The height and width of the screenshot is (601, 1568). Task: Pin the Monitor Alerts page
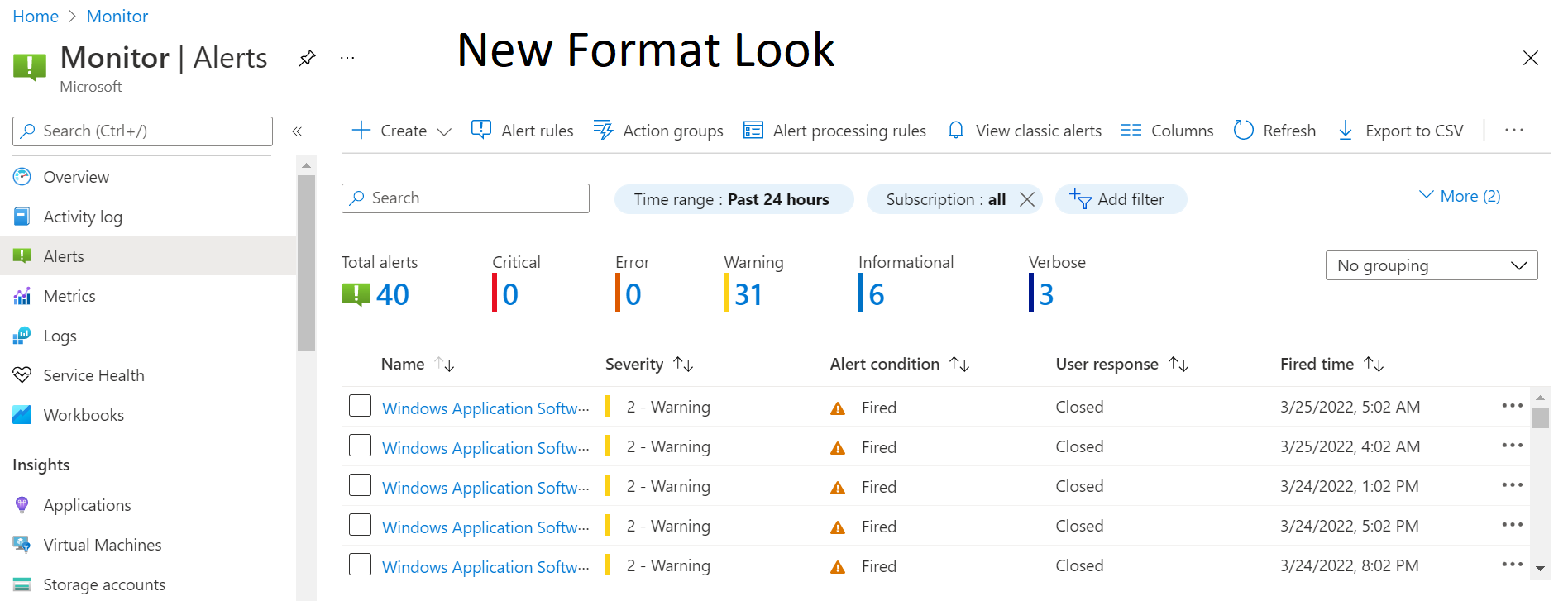click(x=307, y=58)
